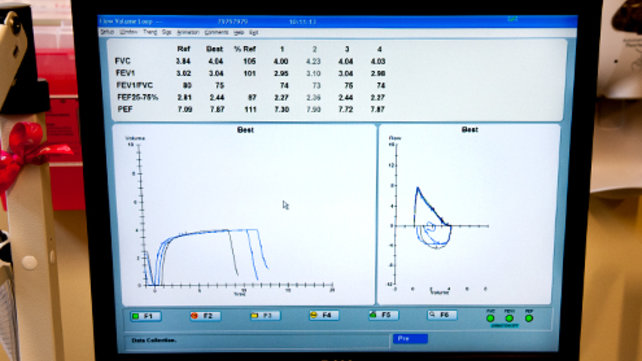Click the F6 magnifier button
This screenshot has width=642, height=361.
[442, 315]
